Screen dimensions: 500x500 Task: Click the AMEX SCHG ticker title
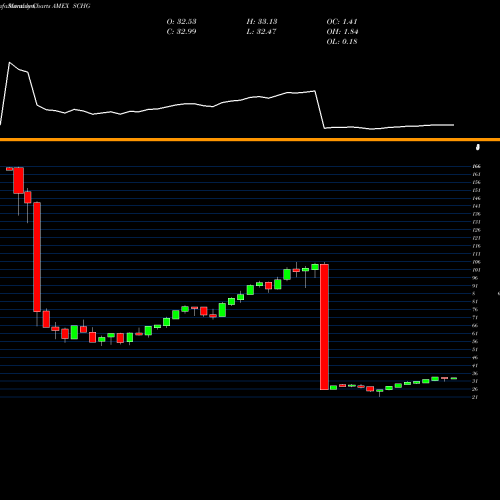pyautogui.click(x=71, y=6)
